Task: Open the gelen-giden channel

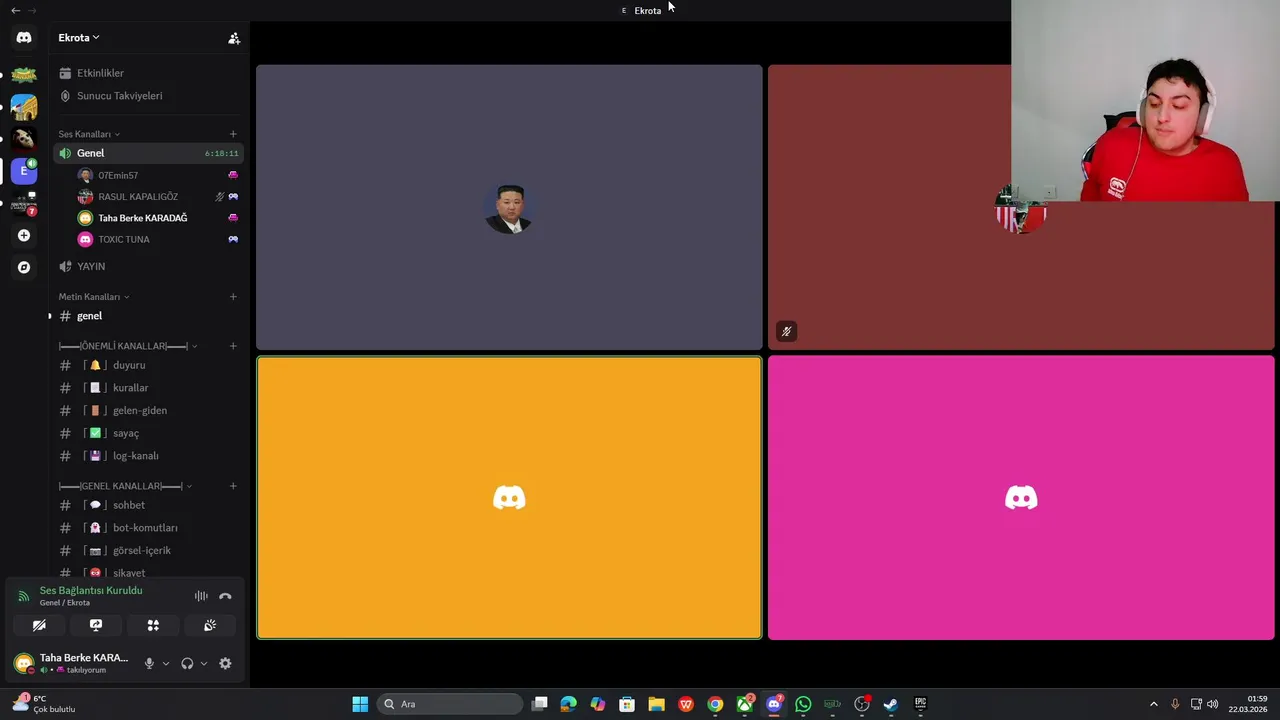Action: click(147, 410)
